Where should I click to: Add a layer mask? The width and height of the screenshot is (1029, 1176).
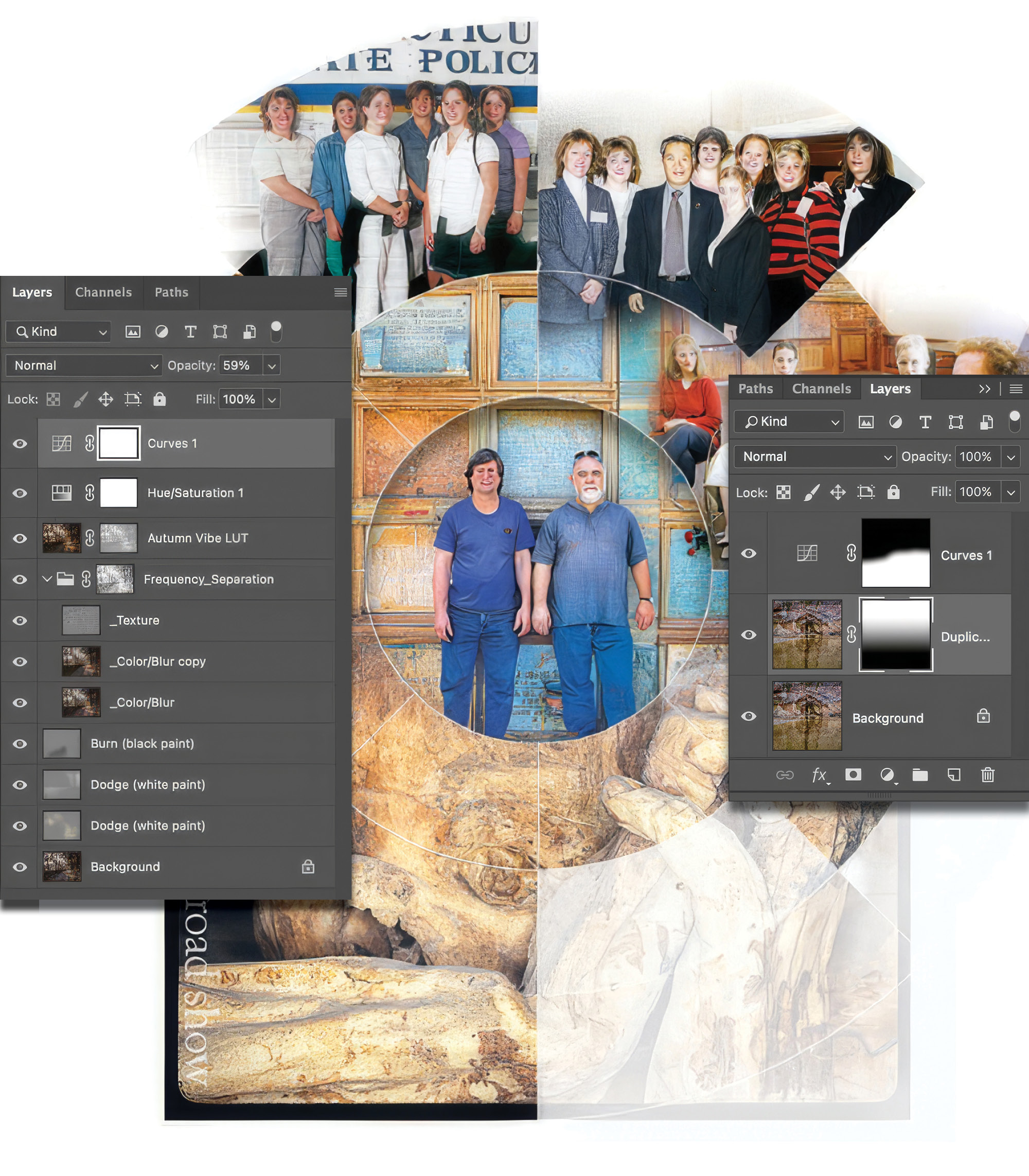click(x=853, y=775)
